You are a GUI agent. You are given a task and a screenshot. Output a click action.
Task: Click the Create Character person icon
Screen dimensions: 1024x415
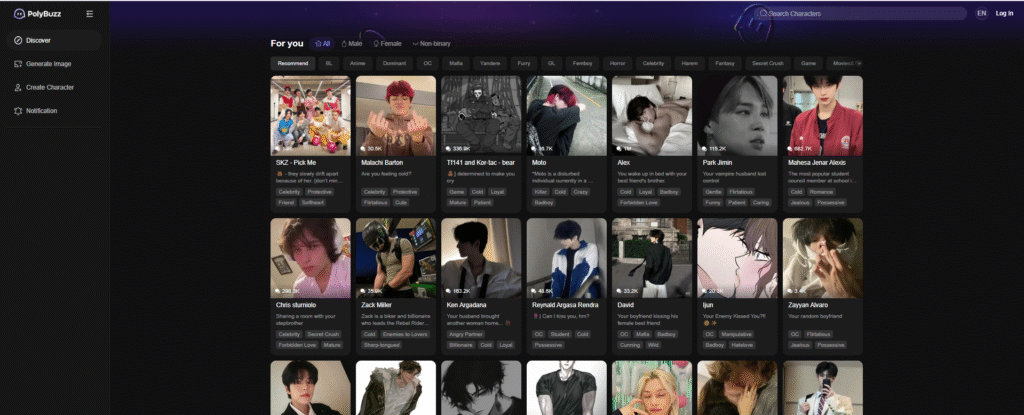18,88
